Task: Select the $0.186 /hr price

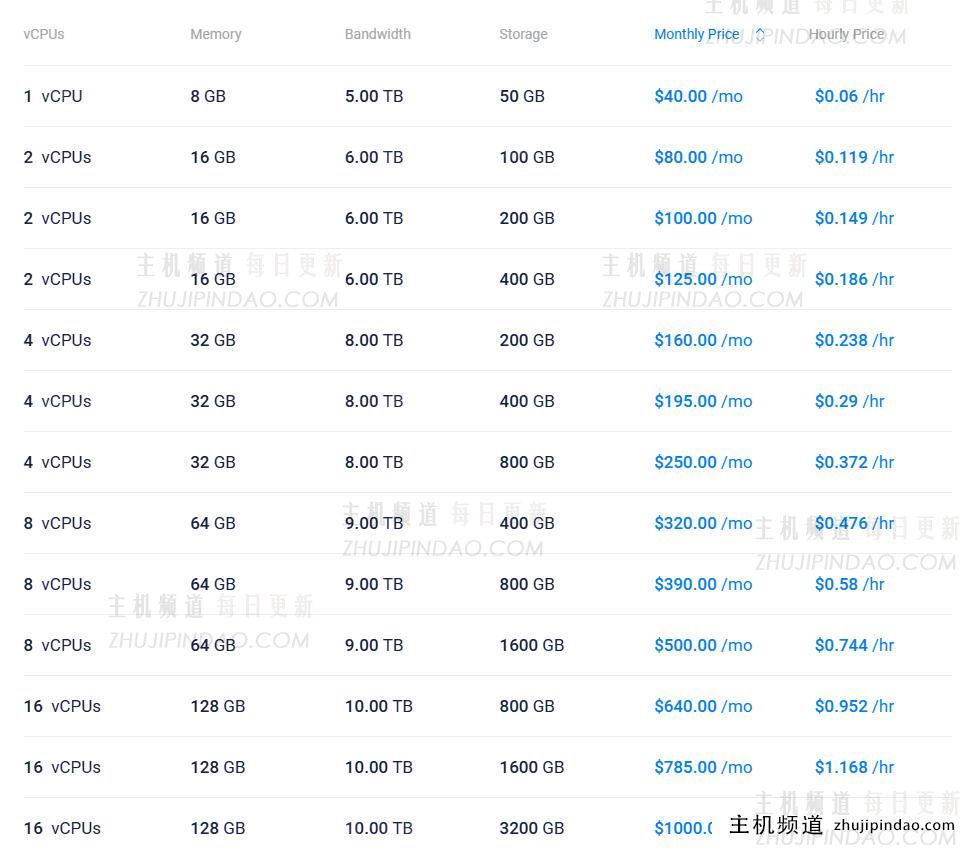Action: 854,279
